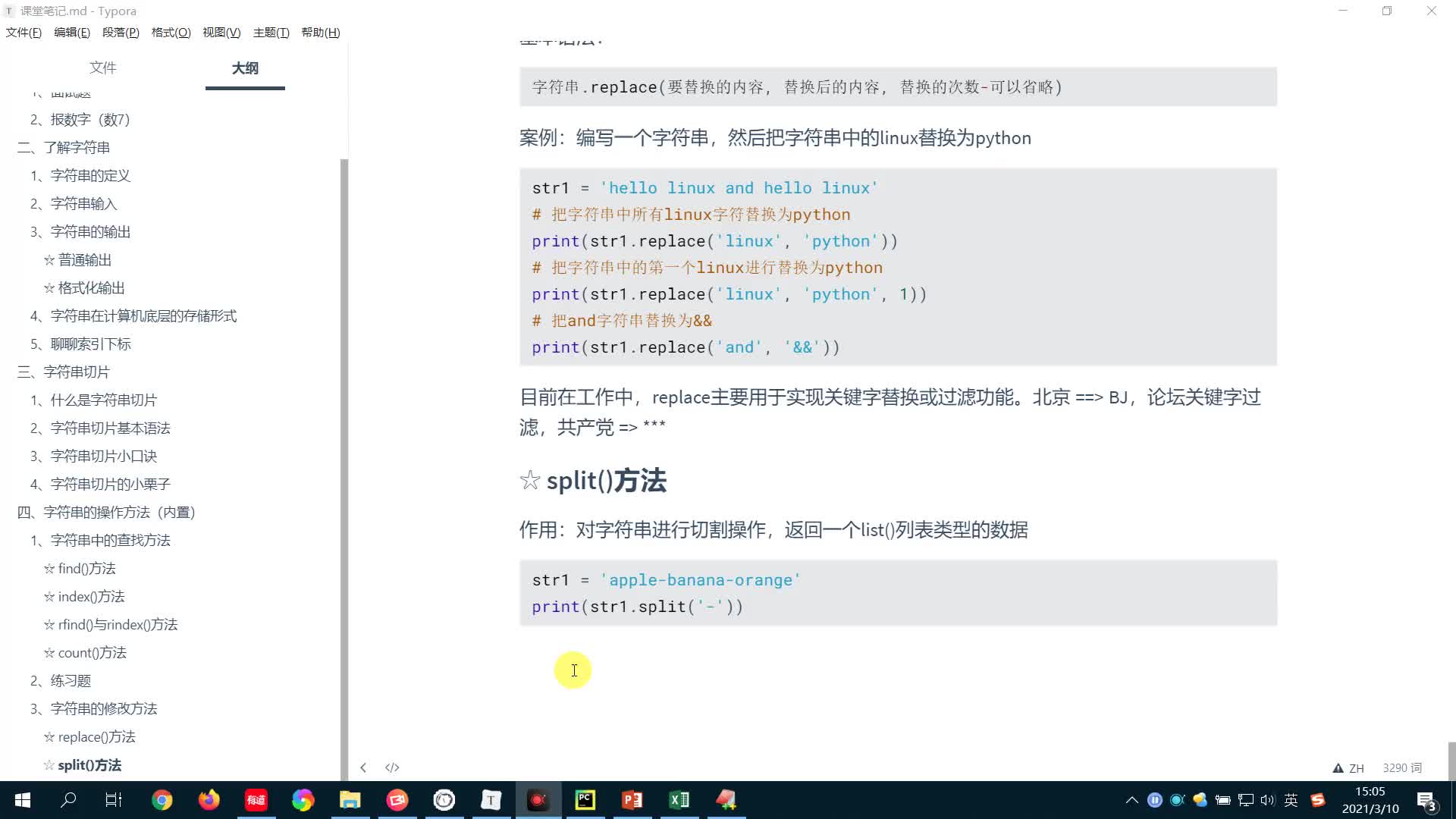The image size is (1456, 819).
Task: Open Youdao app on taskbar
Action: (x=256, y=800)
